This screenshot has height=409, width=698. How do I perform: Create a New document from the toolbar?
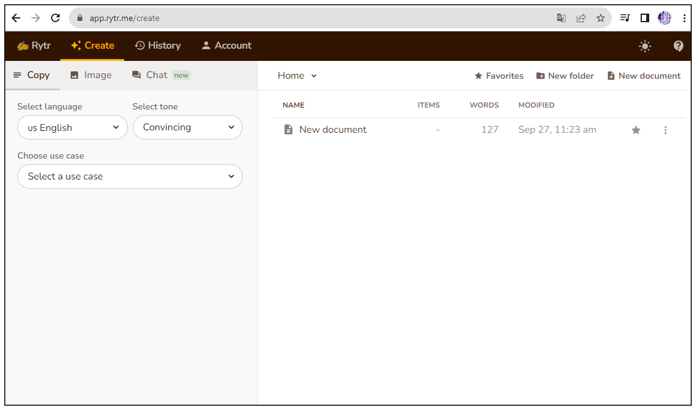(643, 76)
